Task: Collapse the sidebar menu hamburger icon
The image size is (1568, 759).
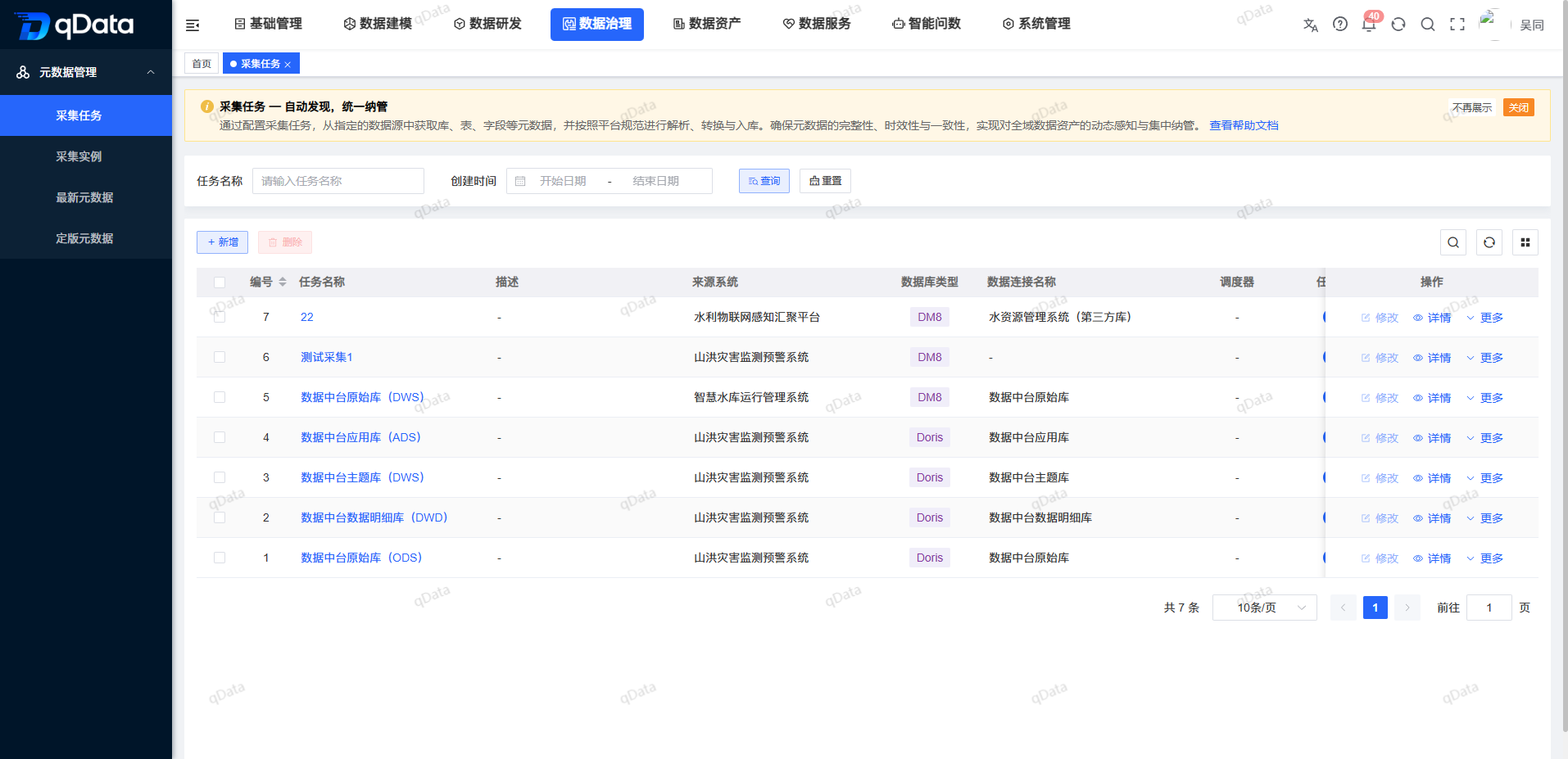Action: [193, 25]
